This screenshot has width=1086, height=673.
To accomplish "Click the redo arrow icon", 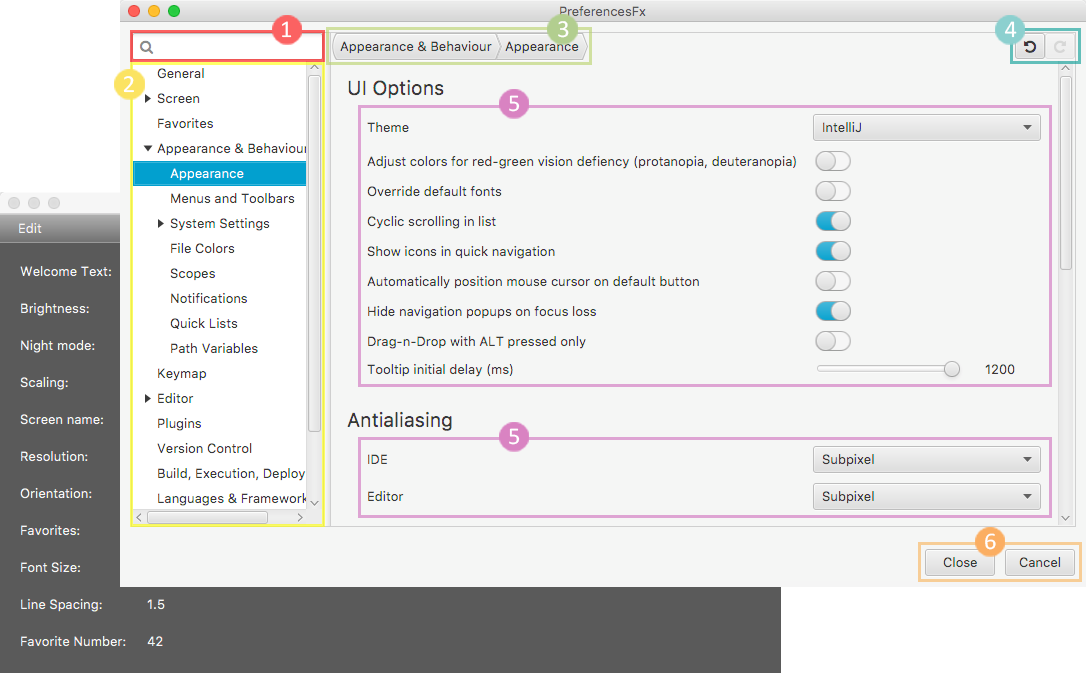I will pos(1059,46).
